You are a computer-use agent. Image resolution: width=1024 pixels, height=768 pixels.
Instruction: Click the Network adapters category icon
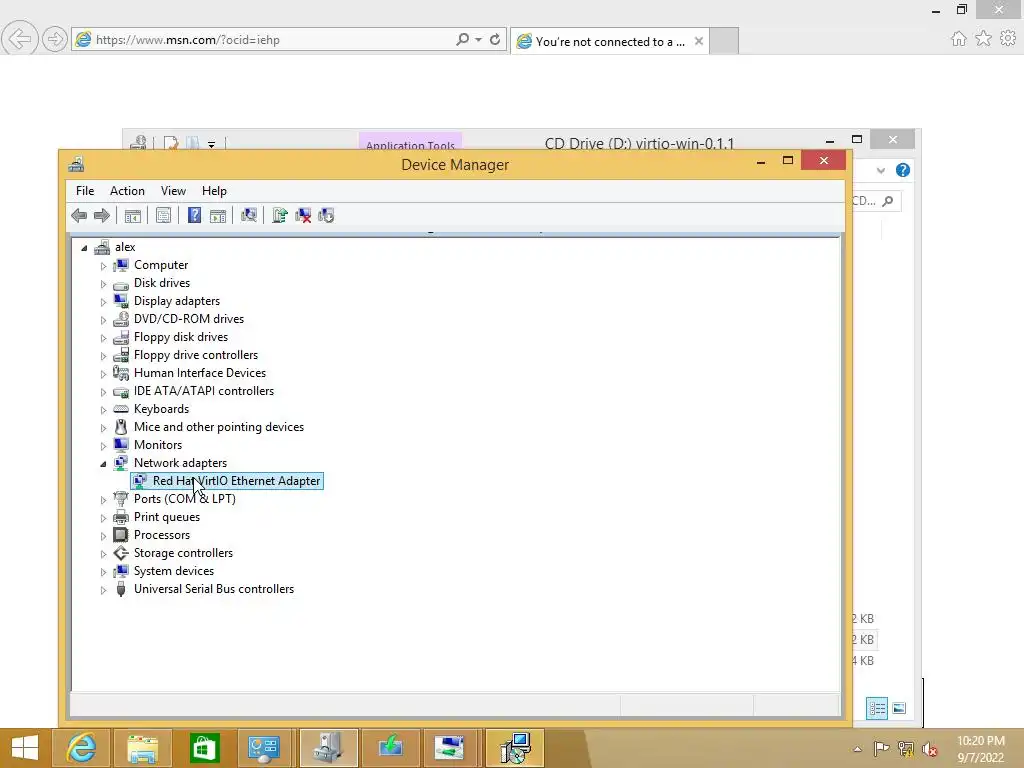point(121,463)
